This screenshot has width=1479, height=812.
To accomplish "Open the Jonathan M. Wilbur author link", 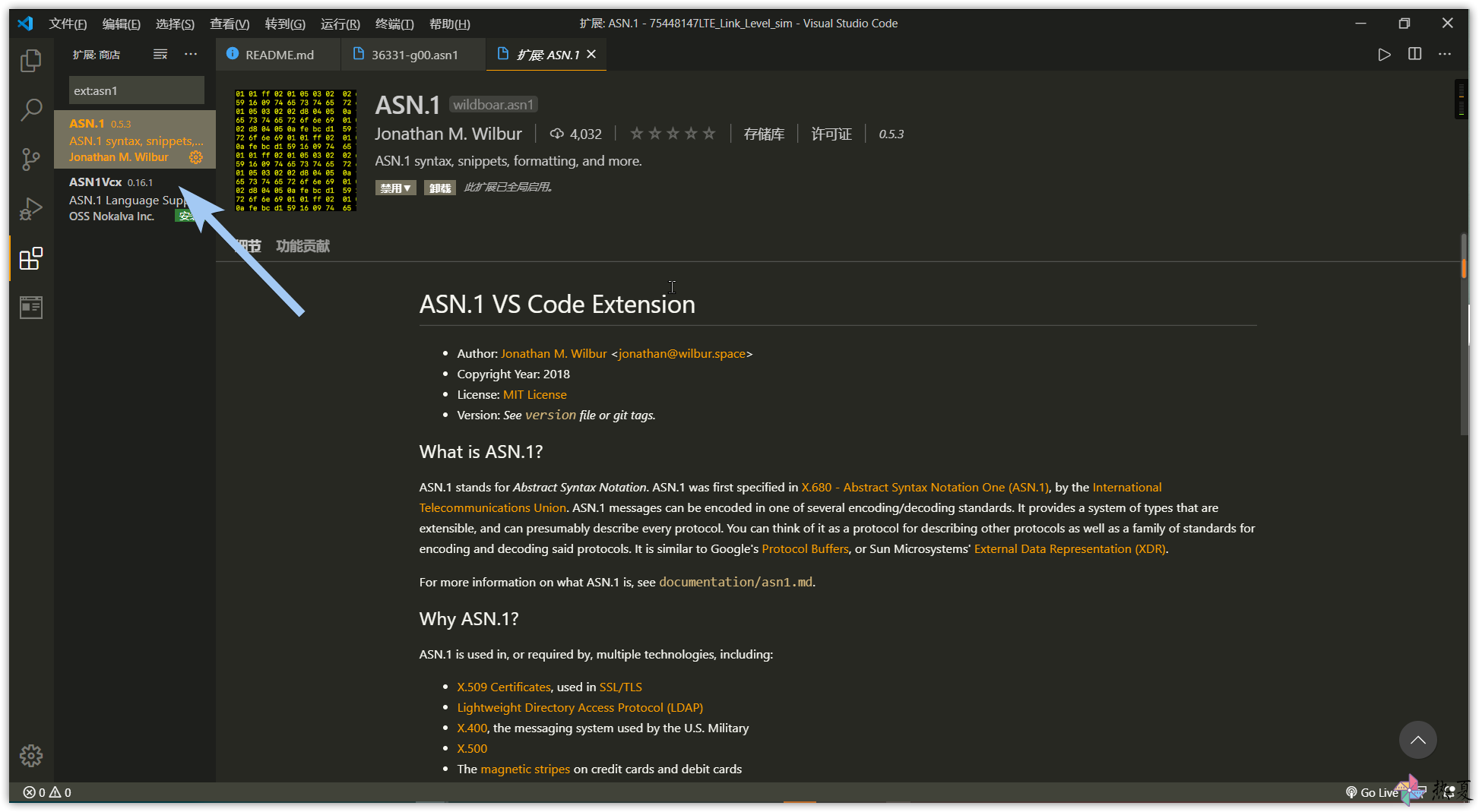I will [x=554, y=354].
